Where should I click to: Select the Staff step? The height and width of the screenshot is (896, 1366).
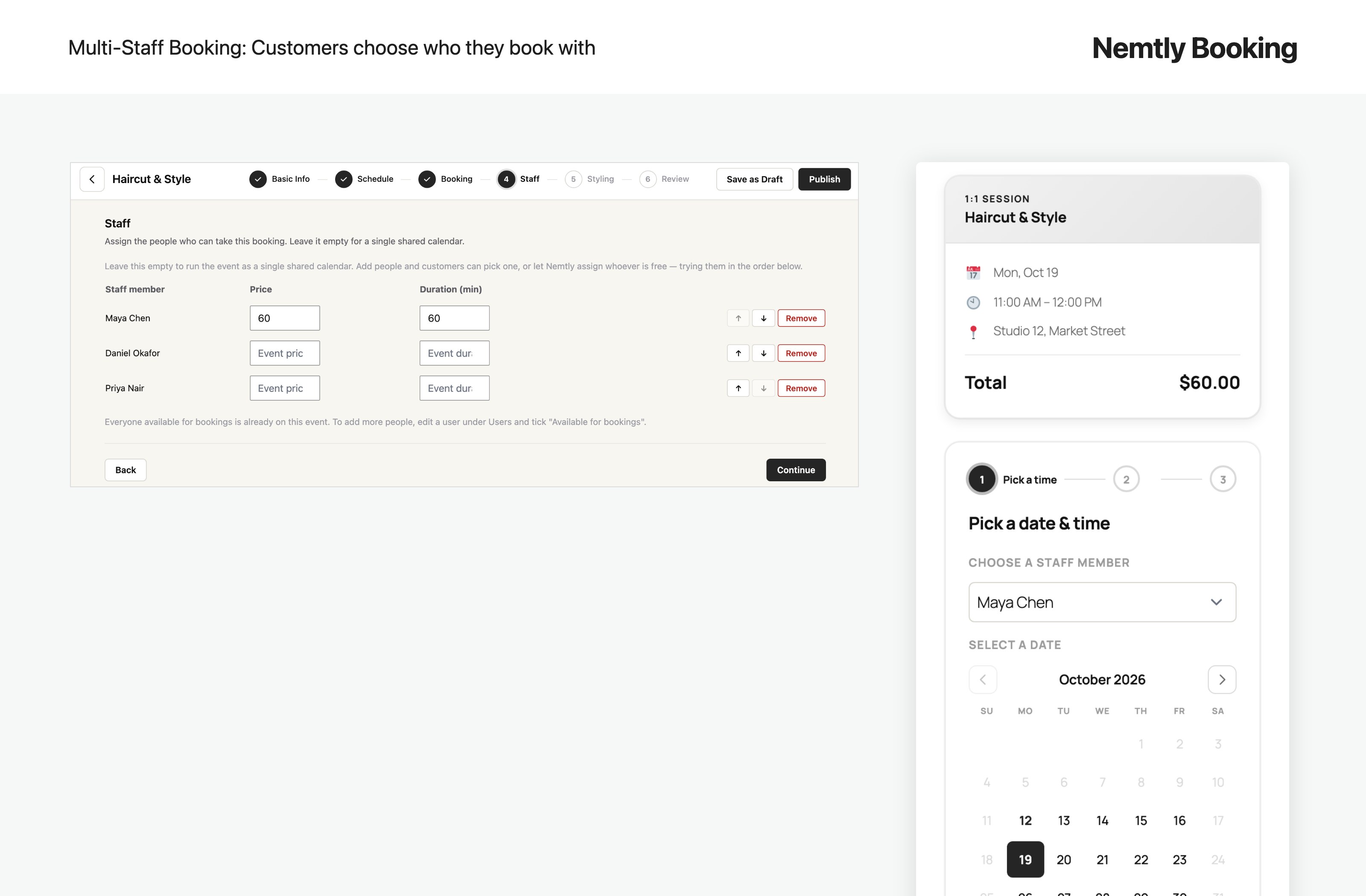tap(519, 179)
